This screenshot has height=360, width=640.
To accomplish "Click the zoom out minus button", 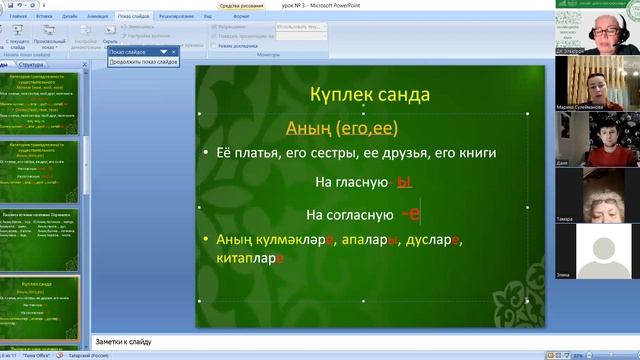I will coord(589,356).
